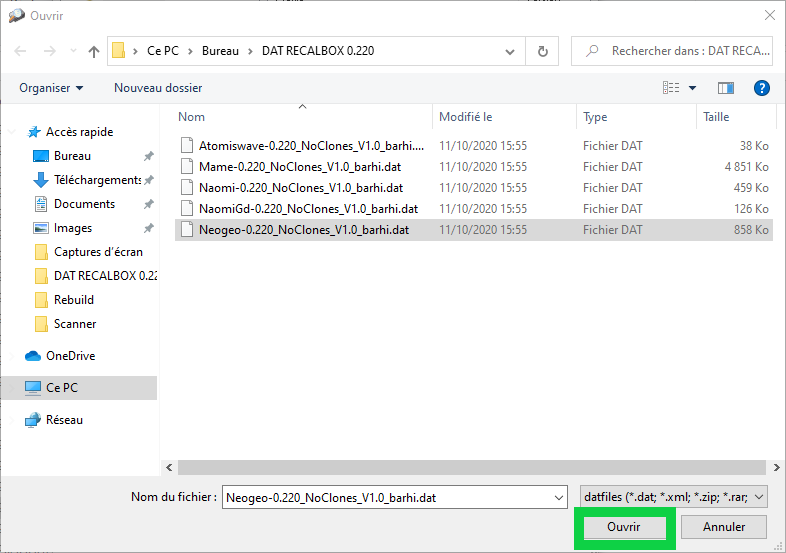Toggle the preview pane icon
This screenshot has width=786, height=553.
click(725, 88)
